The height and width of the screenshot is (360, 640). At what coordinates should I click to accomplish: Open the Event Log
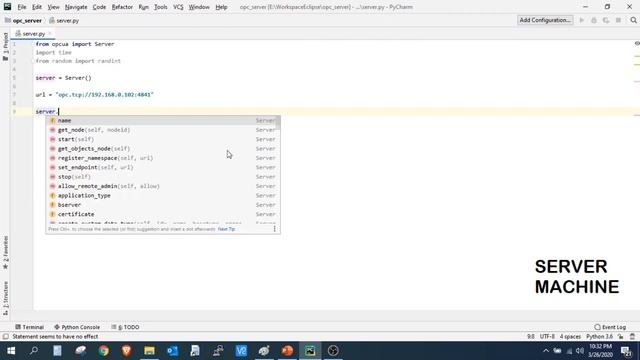[x=610, y=327]
